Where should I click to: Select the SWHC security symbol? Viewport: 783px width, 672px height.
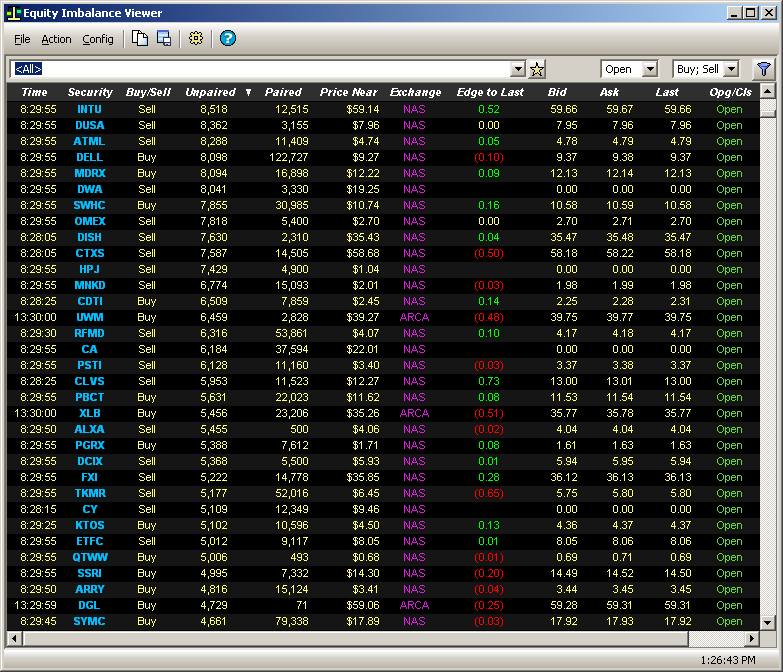(x=89, y=205)
